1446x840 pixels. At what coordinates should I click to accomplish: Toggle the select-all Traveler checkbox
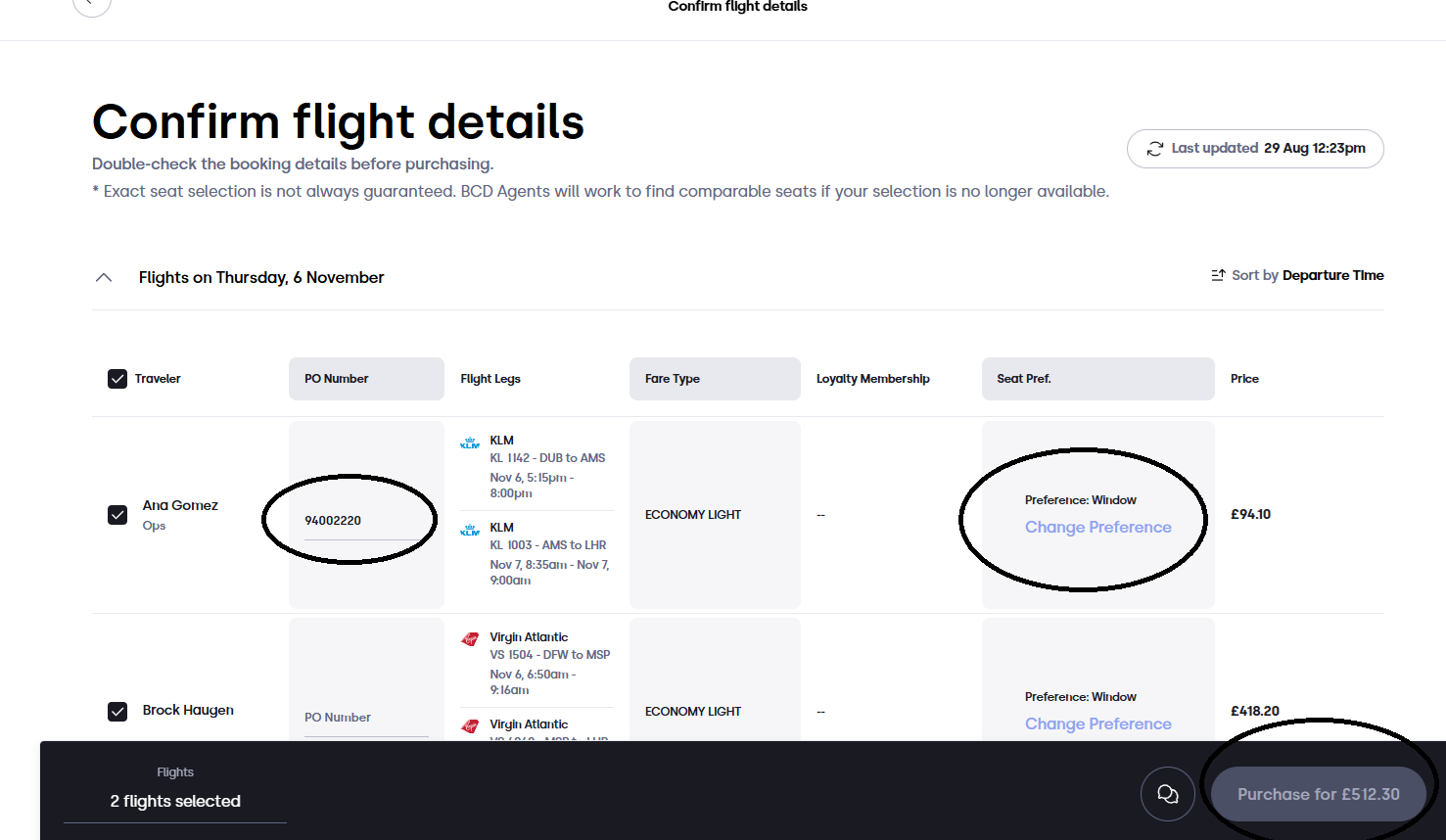pyautogui.click(x=117, y=379)
